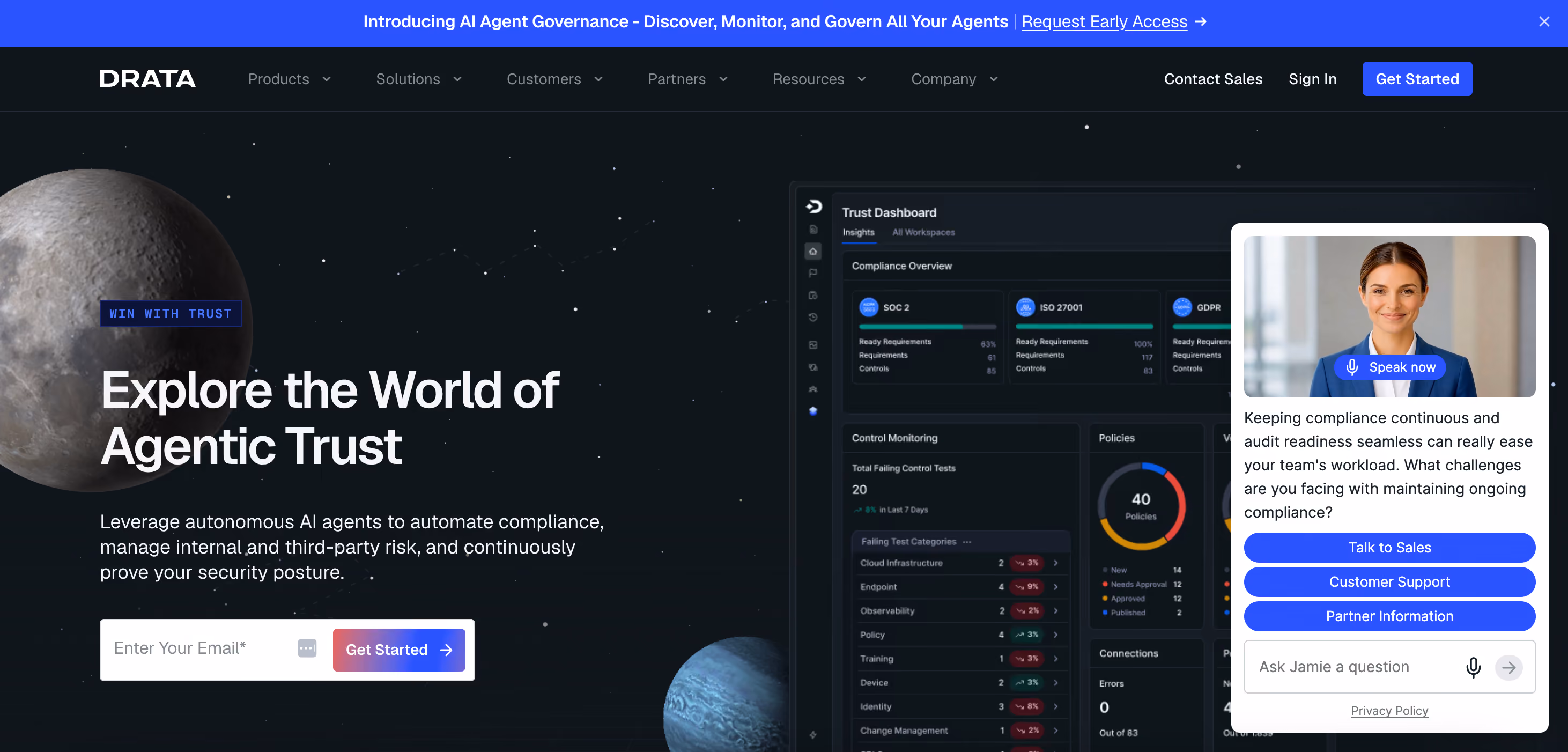
Task: Click the Sign In link
Action: point(1312,79)
